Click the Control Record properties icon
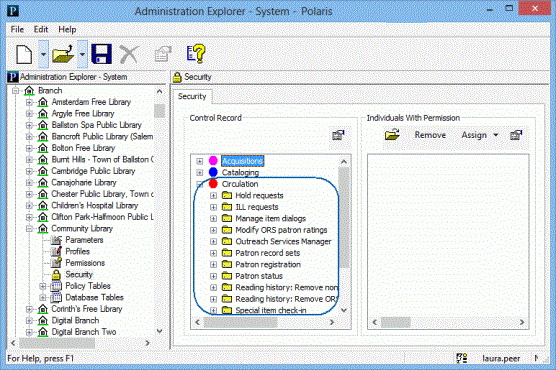556x370 pixels. pyautogui.click(x=338, y=135)
